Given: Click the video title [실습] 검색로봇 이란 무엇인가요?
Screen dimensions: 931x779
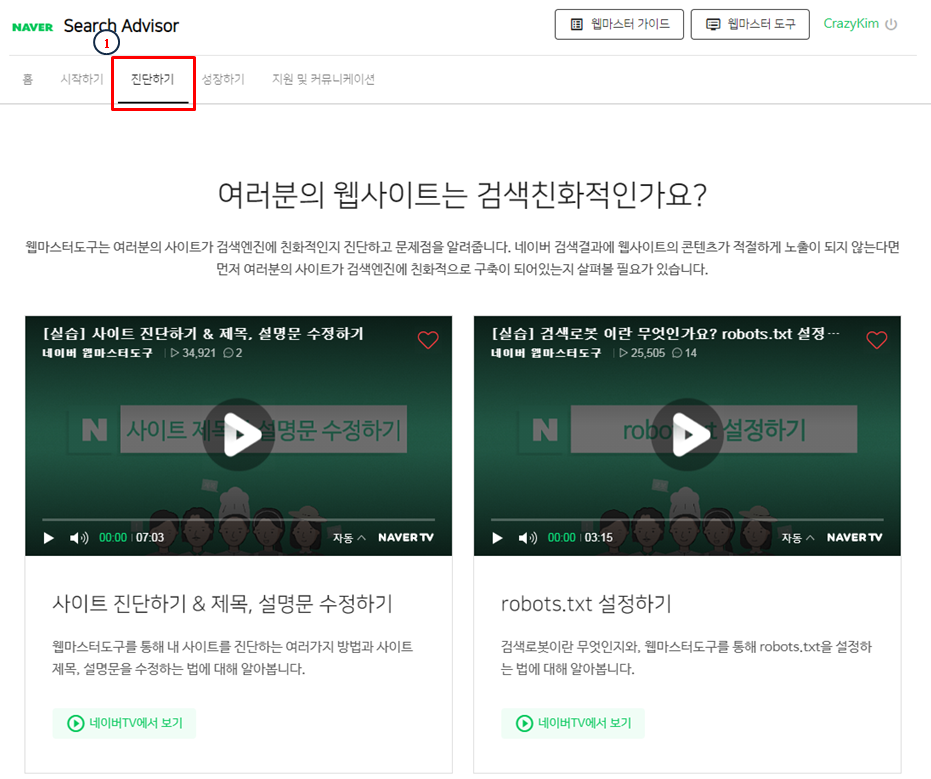Looking at the screenshot, I should (666, 334).
